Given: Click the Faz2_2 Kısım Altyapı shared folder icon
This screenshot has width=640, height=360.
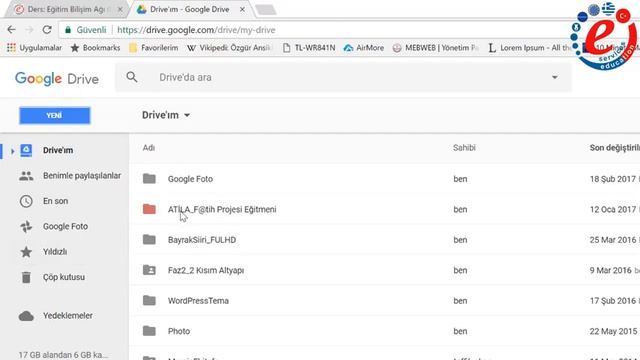Looking at the screenshot, I should tap(149, 270).
